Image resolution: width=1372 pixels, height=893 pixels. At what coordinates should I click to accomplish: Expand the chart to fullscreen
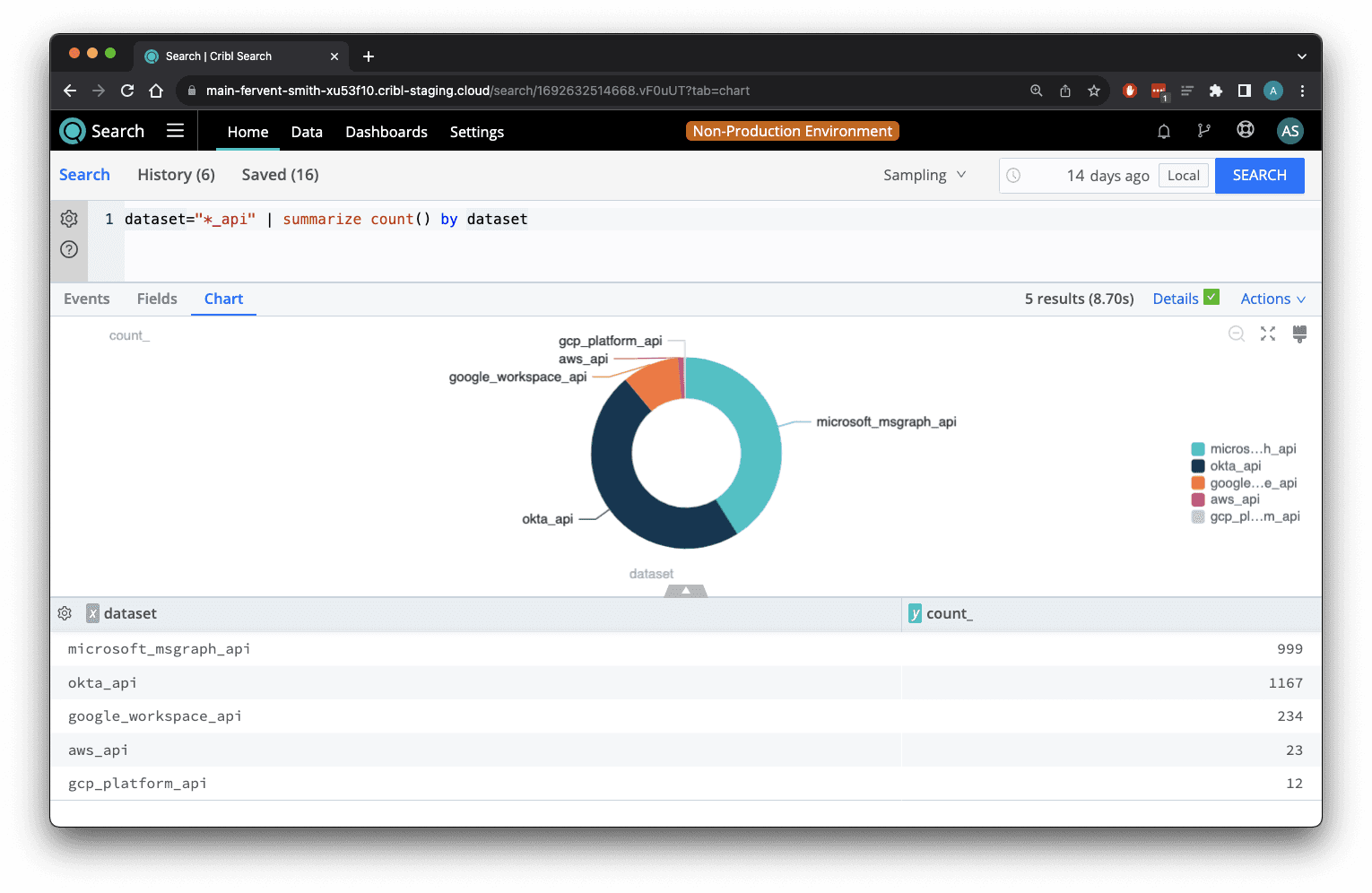point(1268,334)
